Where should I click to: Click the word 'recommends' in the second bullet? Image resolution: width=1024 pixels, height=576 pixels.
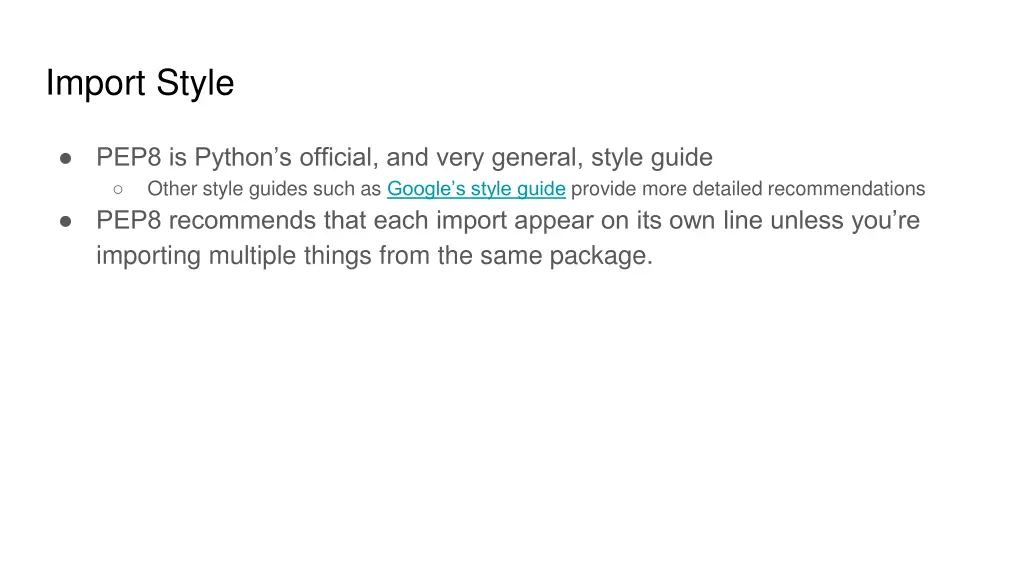click(x=242, y=221)
